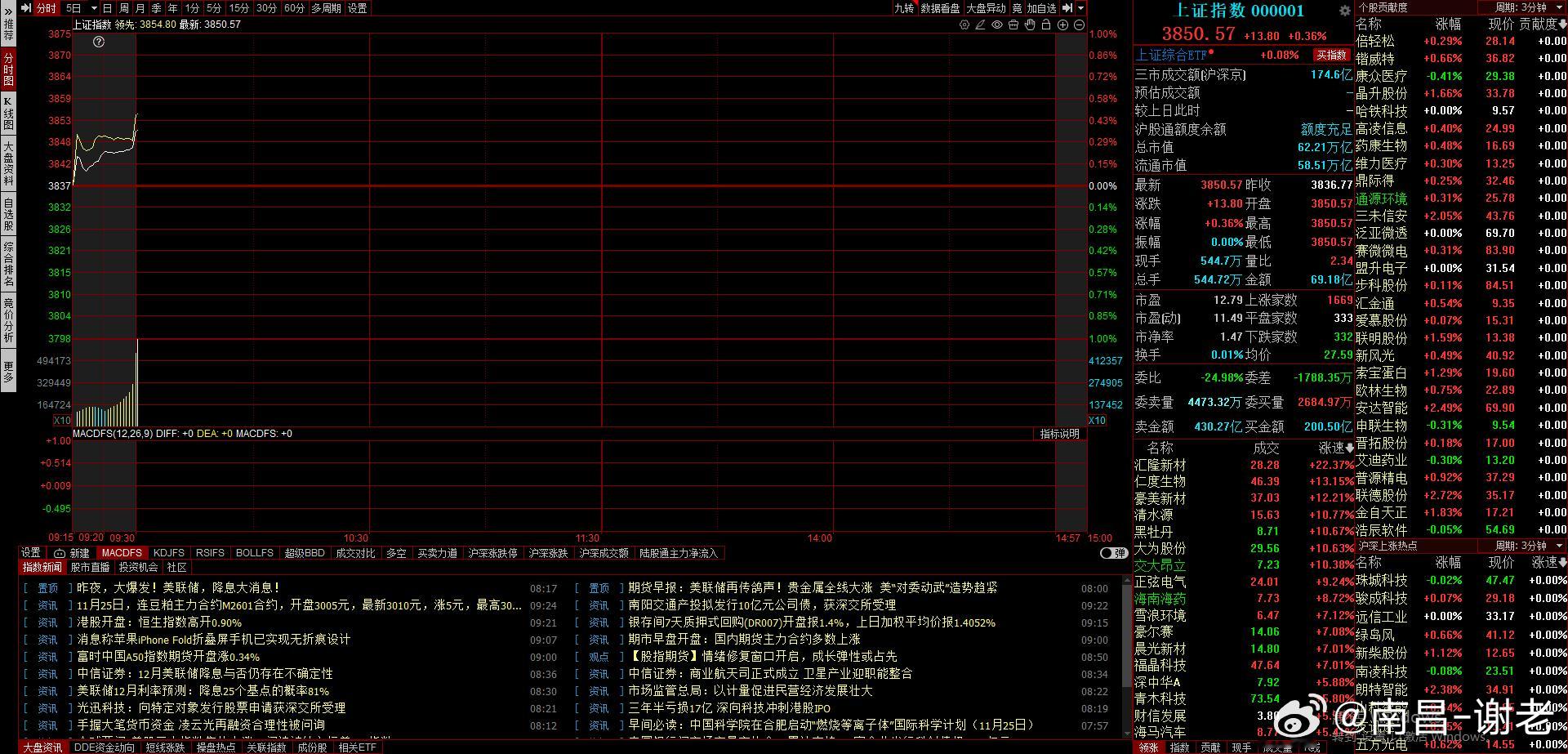Open 设置 in the top period toolbar
1568x754 pixels.
[x=357, y=8]
